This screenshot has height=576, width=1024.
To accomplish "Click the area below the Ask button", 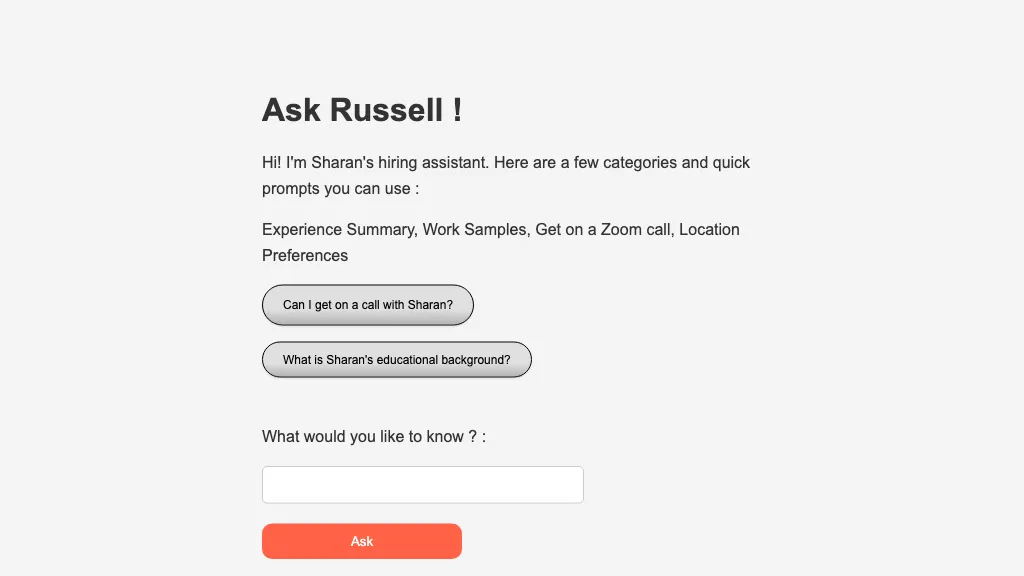I will point(361,568).
